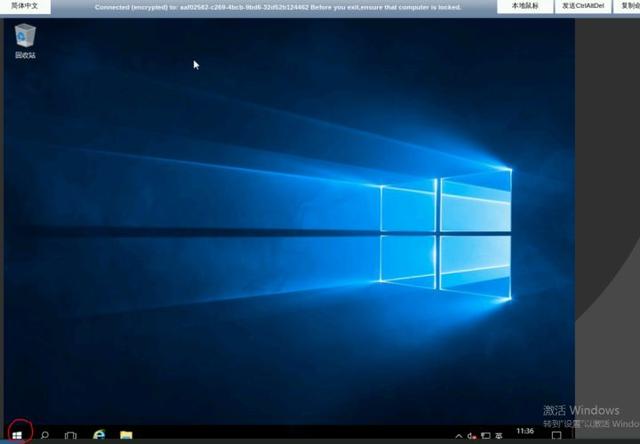Open the 简体中文 language selector
The image size is (640, 444).
pyautogui.click(x=25, y=6)
